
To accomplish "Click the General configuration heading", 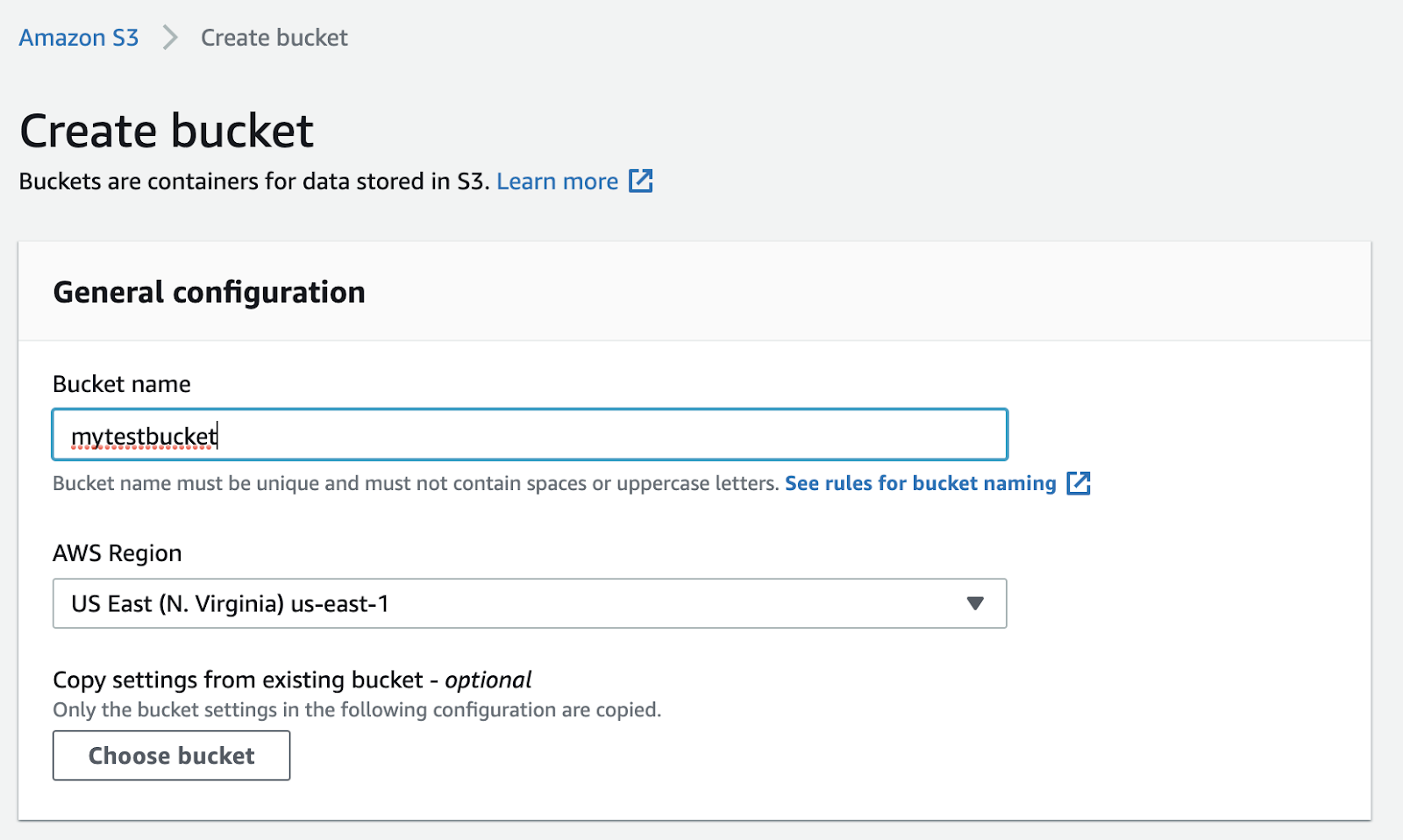I will pos(209,292).
